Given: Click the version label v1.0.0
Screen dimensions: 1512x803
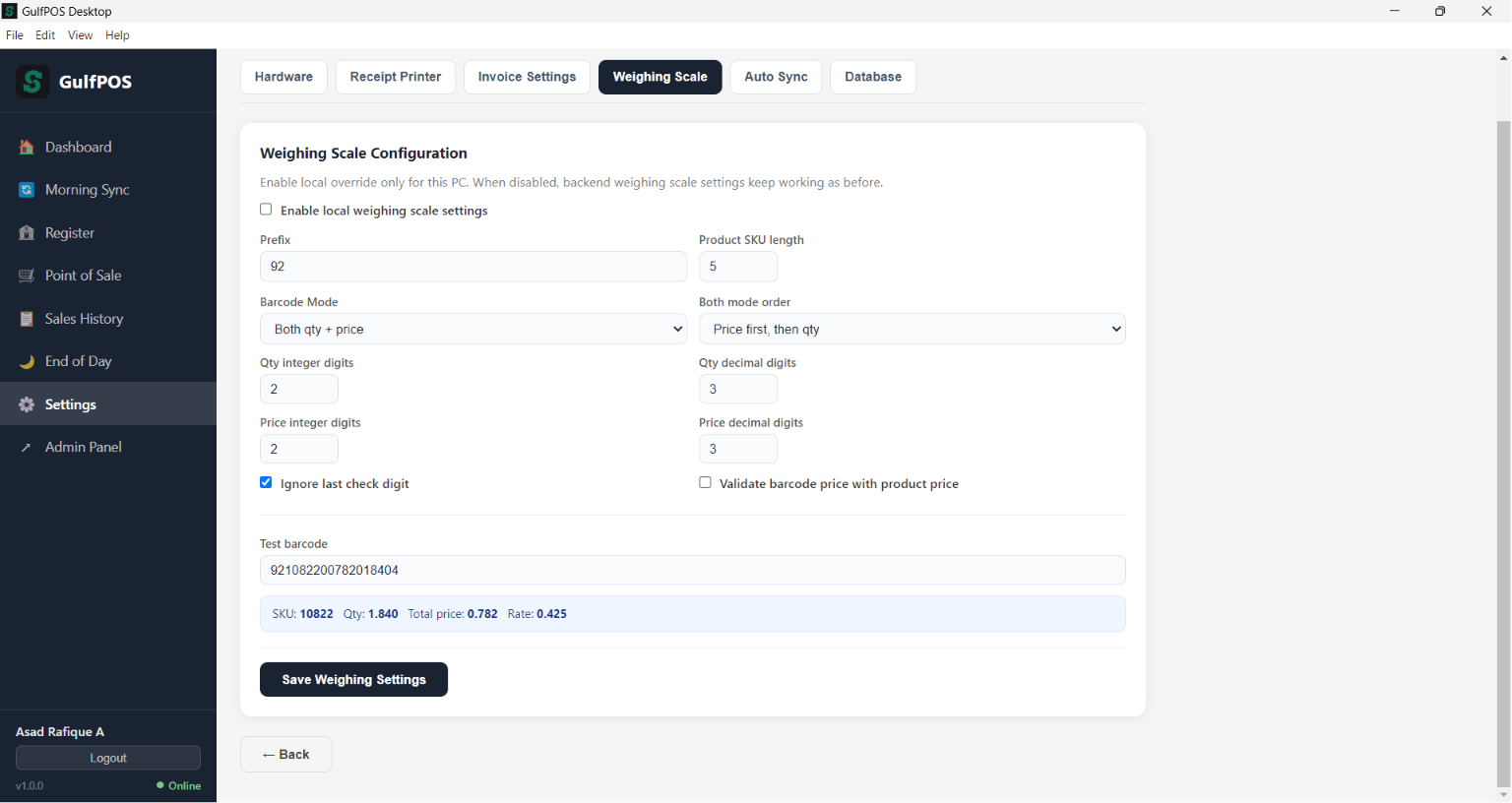Looking at the screenshot, I should [30, 786].
